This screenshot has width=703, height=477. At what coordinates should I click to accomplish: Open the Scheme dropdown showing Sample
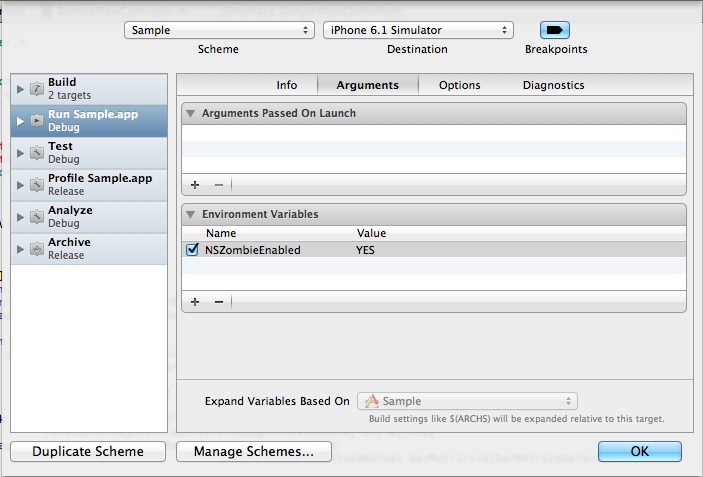coord(219,30)
